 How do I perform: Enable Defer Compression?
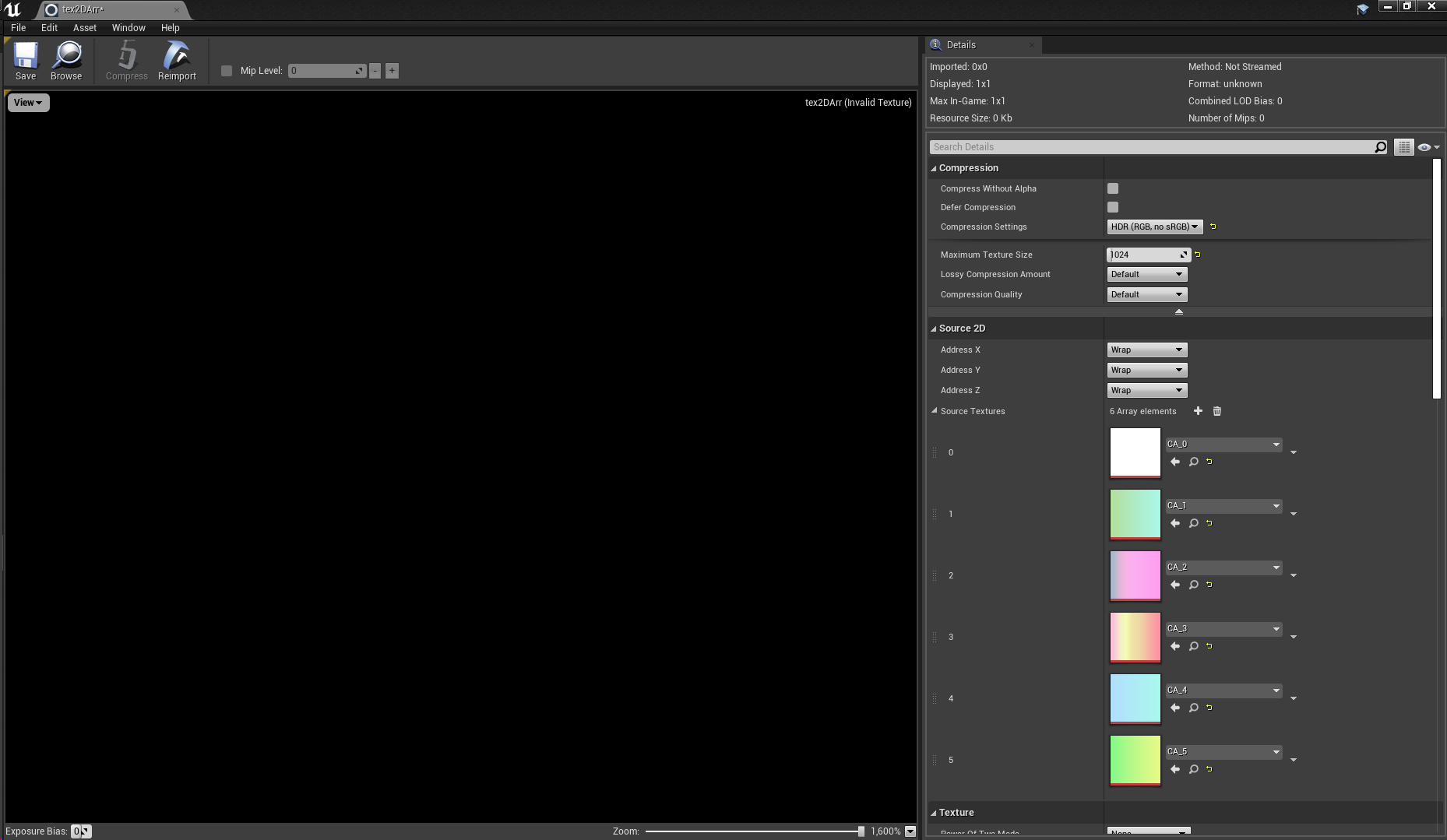1112,207
